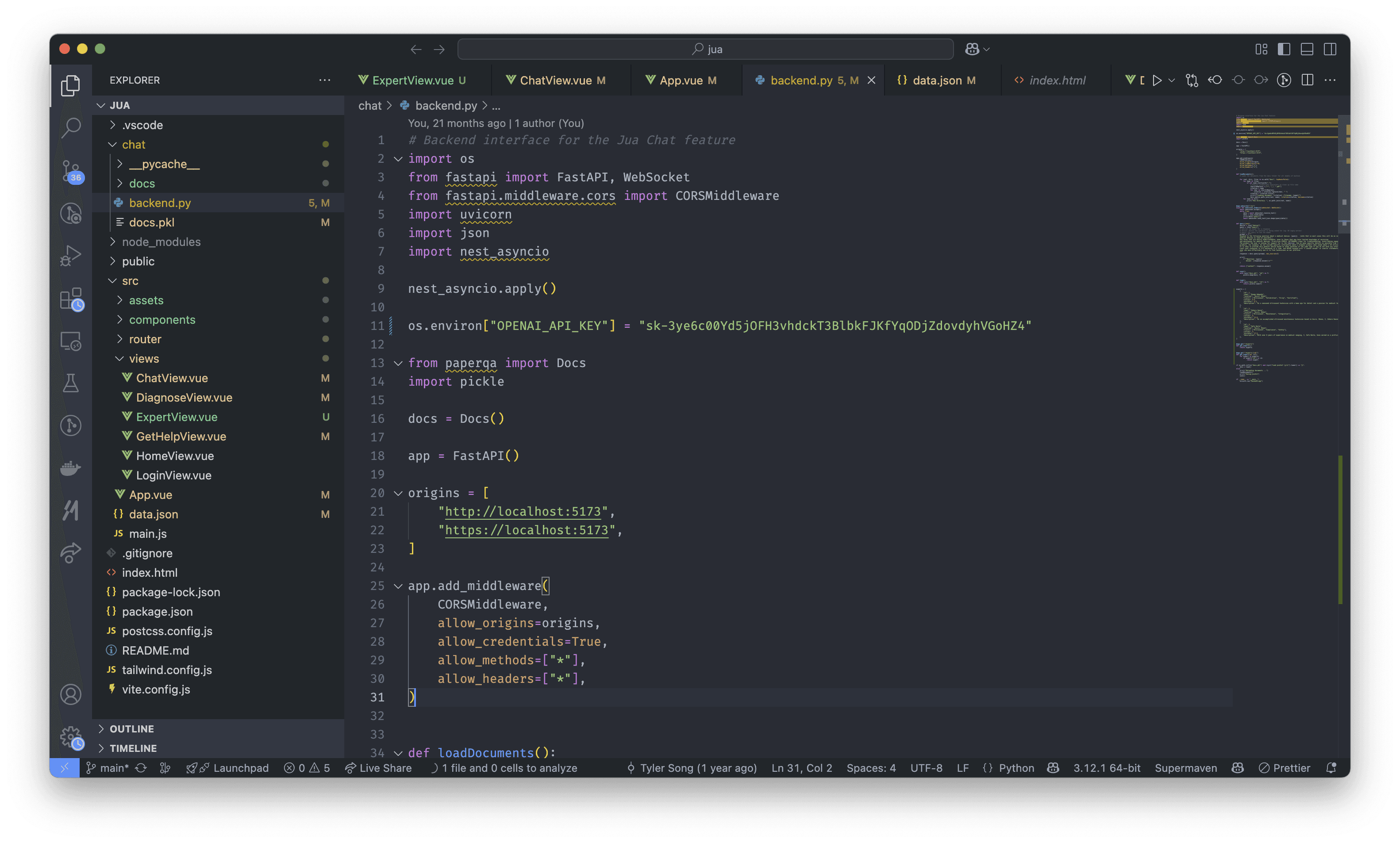This screenshot has height=843, width=1400.
Task: Toggle the bottom Panel visibility
Action: click(1307, 50)
